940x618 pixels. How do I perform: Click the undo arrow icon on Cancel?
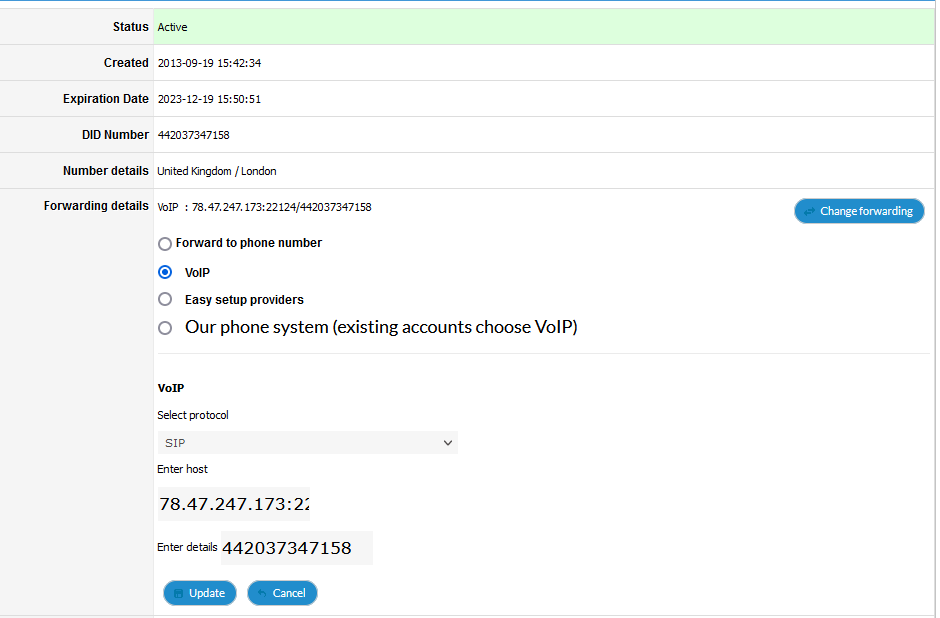point(262,593)
